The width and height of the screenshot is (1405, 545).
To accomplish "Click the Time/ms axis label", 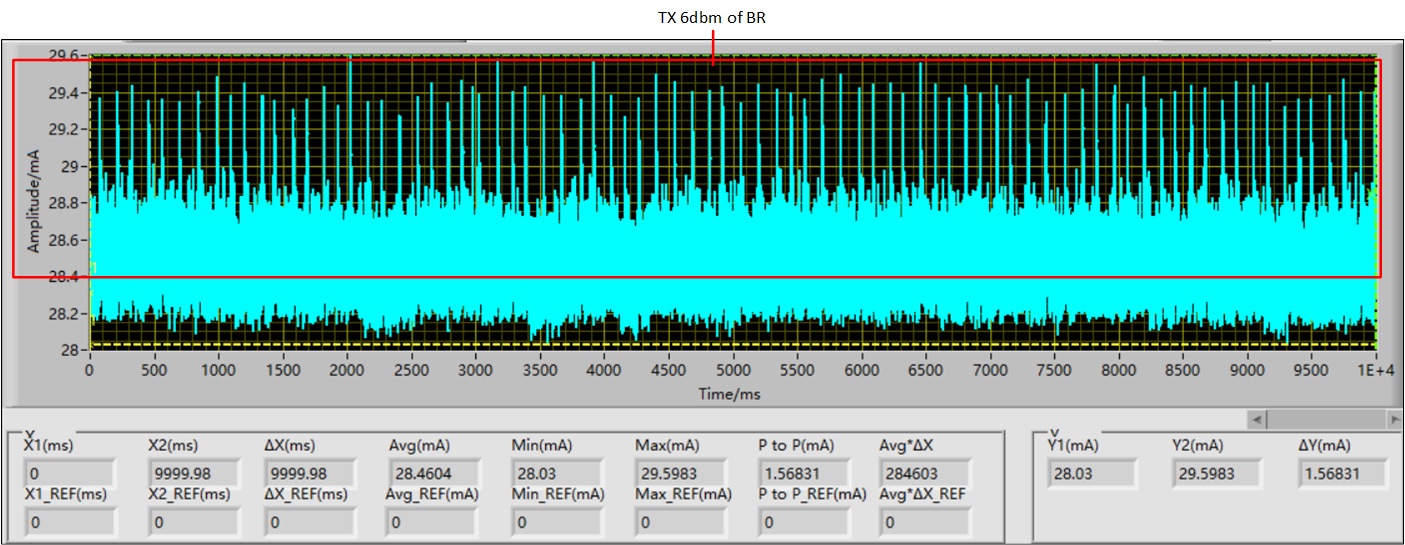I will tap(730, 395).
